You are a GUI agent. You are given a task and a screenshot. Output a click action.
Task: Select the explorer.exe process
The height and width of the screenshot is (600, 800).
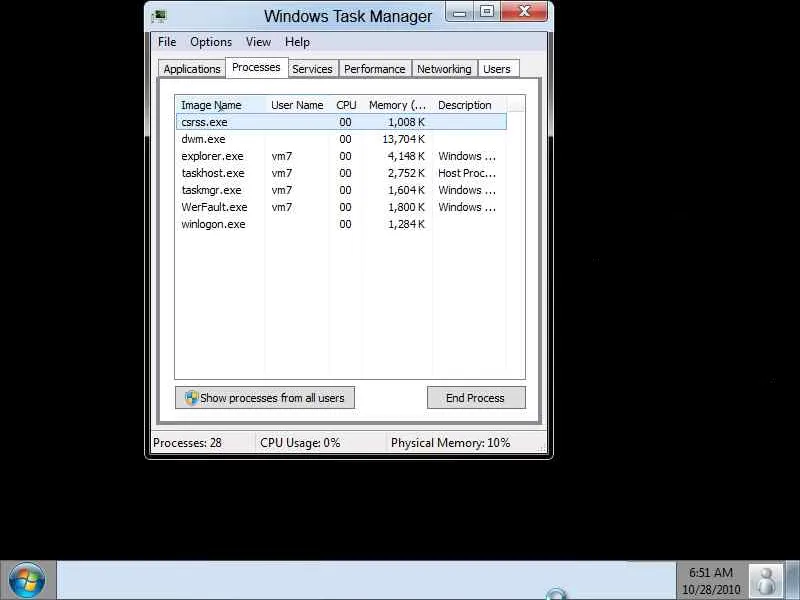click(341, 156)
